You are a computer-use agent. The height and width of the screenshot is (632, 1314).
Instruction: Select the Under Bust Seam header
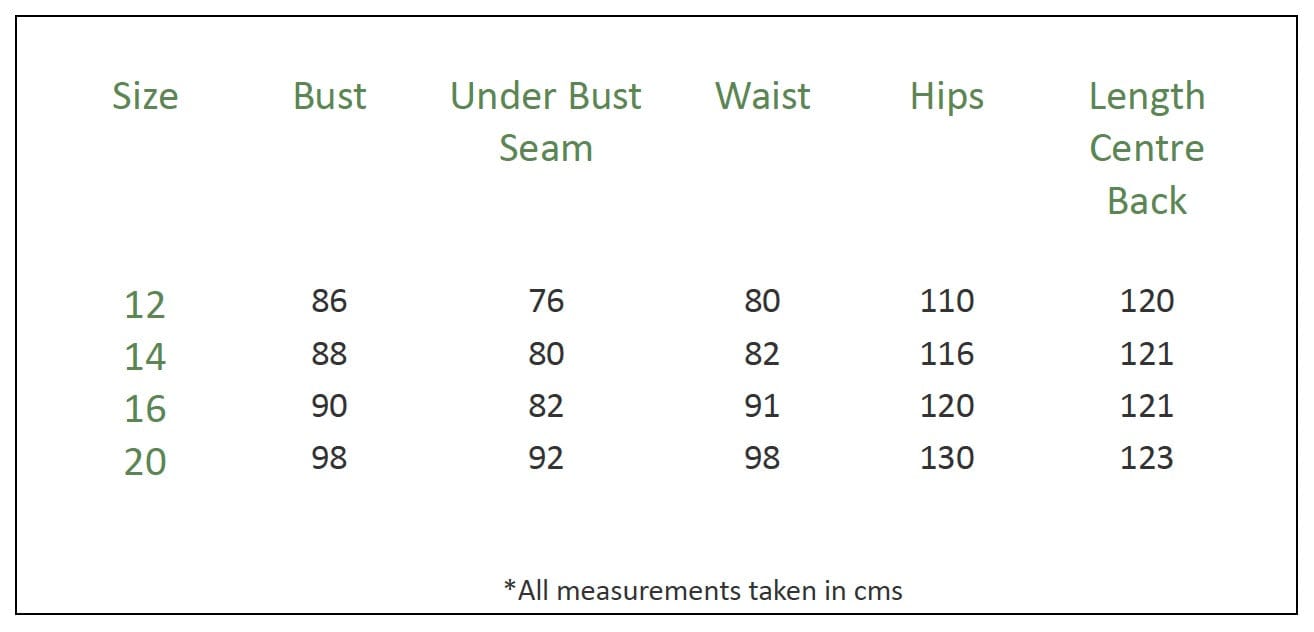pyautogui.click(x=546, y=122)
